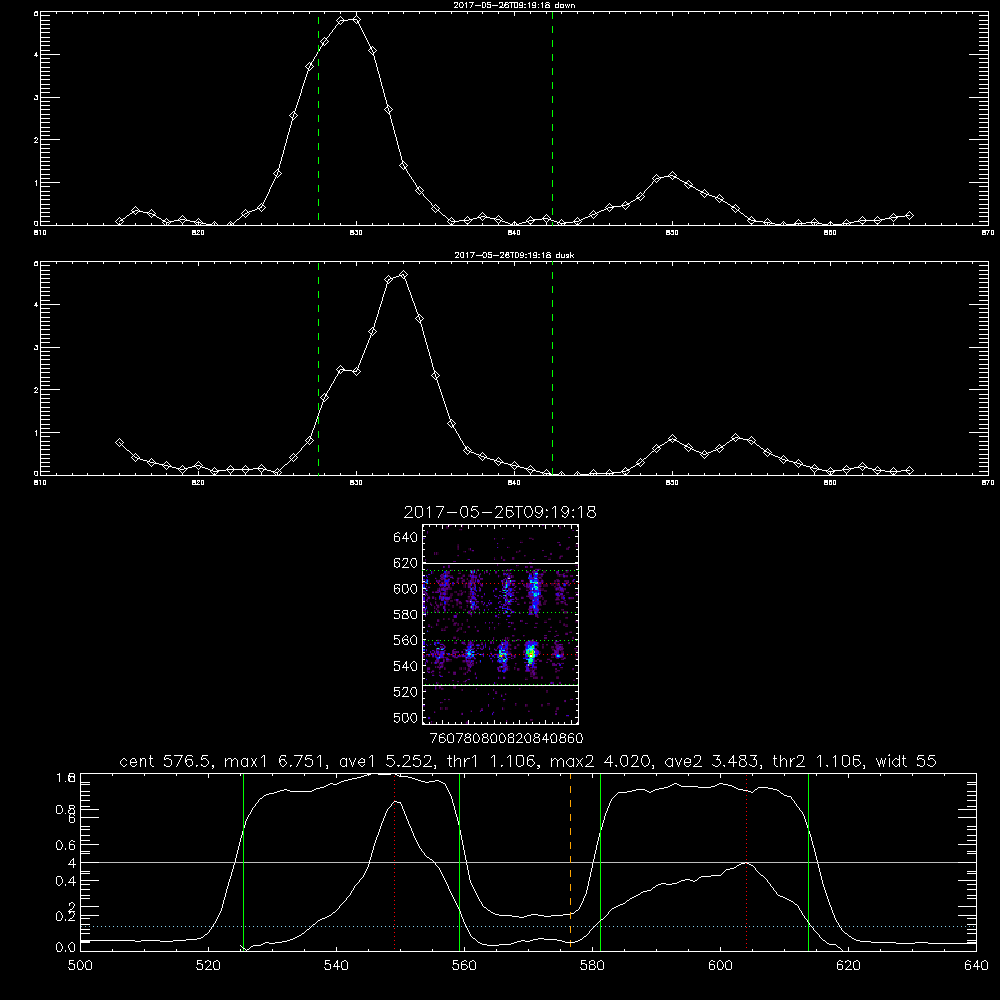1000x1000 pixels.
Task: Click the highest diamond marker on the dusk curve
Action: [403, 275]
